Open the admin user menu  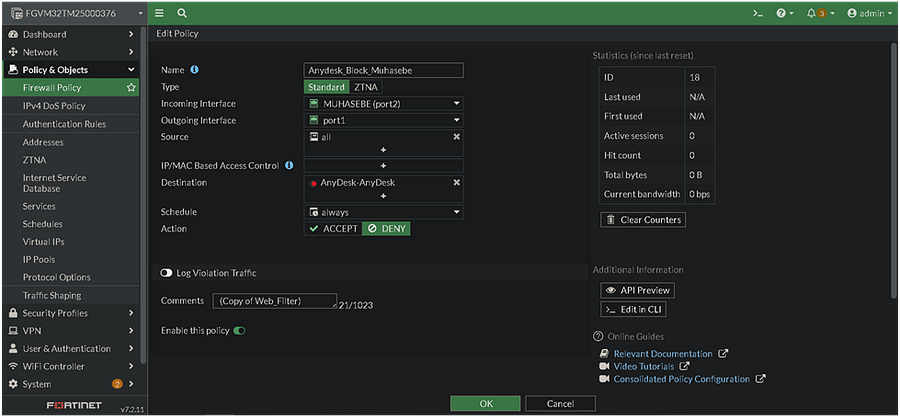coord(869,13)
